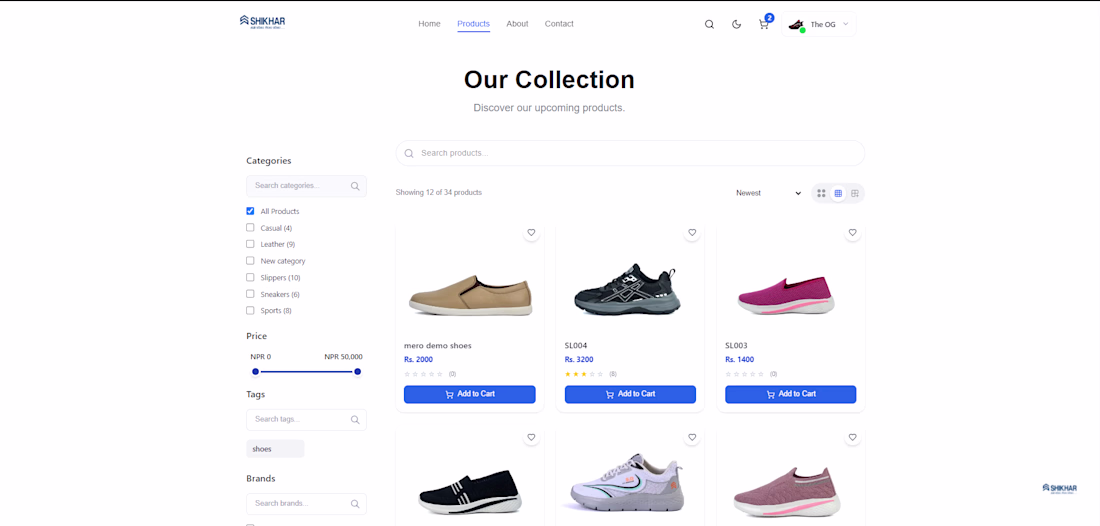Viewport: 1100px width, 526px height.
Task: Click the product search magnifier icon
Action: coord(409,154)
